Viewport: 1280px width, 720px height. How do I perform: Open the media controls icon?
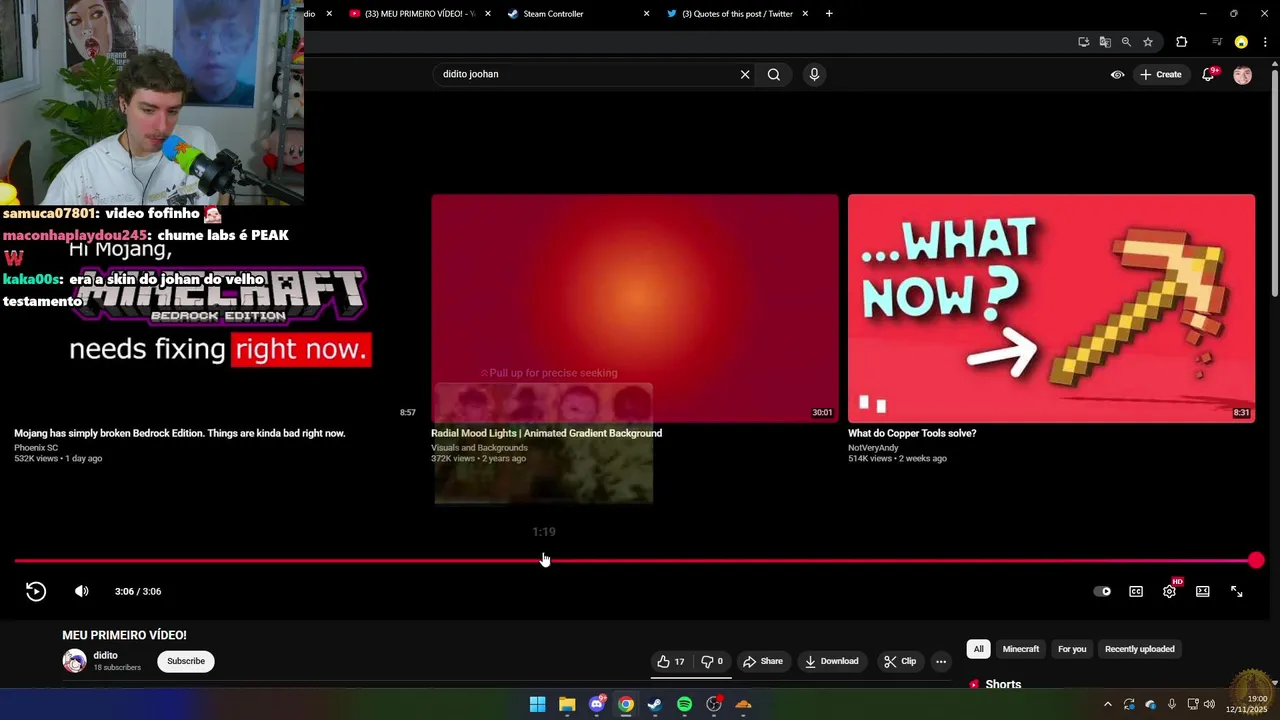point(1216,42)
